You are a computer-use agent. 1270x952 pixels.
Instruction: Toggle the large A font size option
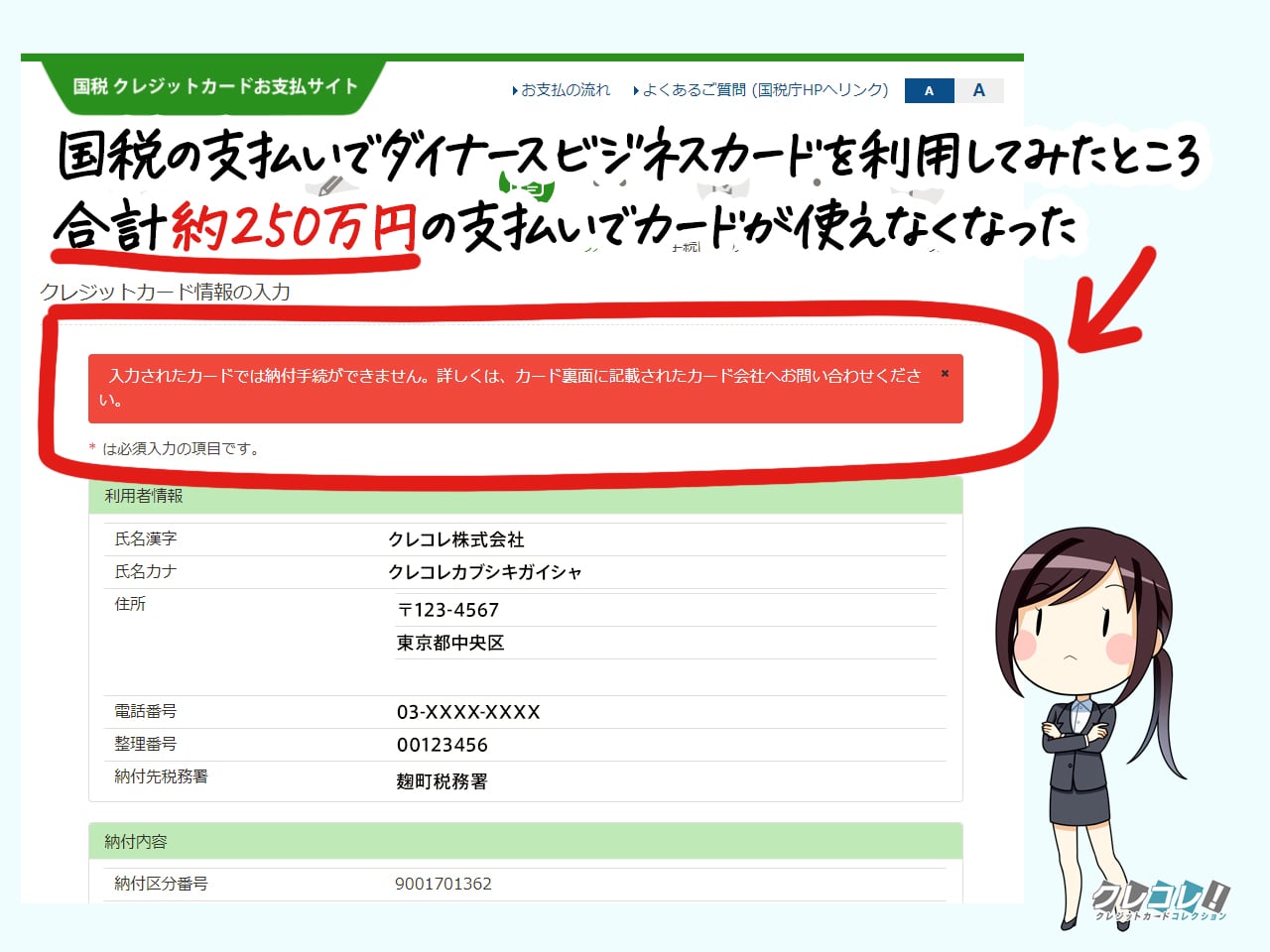[979, 90]
